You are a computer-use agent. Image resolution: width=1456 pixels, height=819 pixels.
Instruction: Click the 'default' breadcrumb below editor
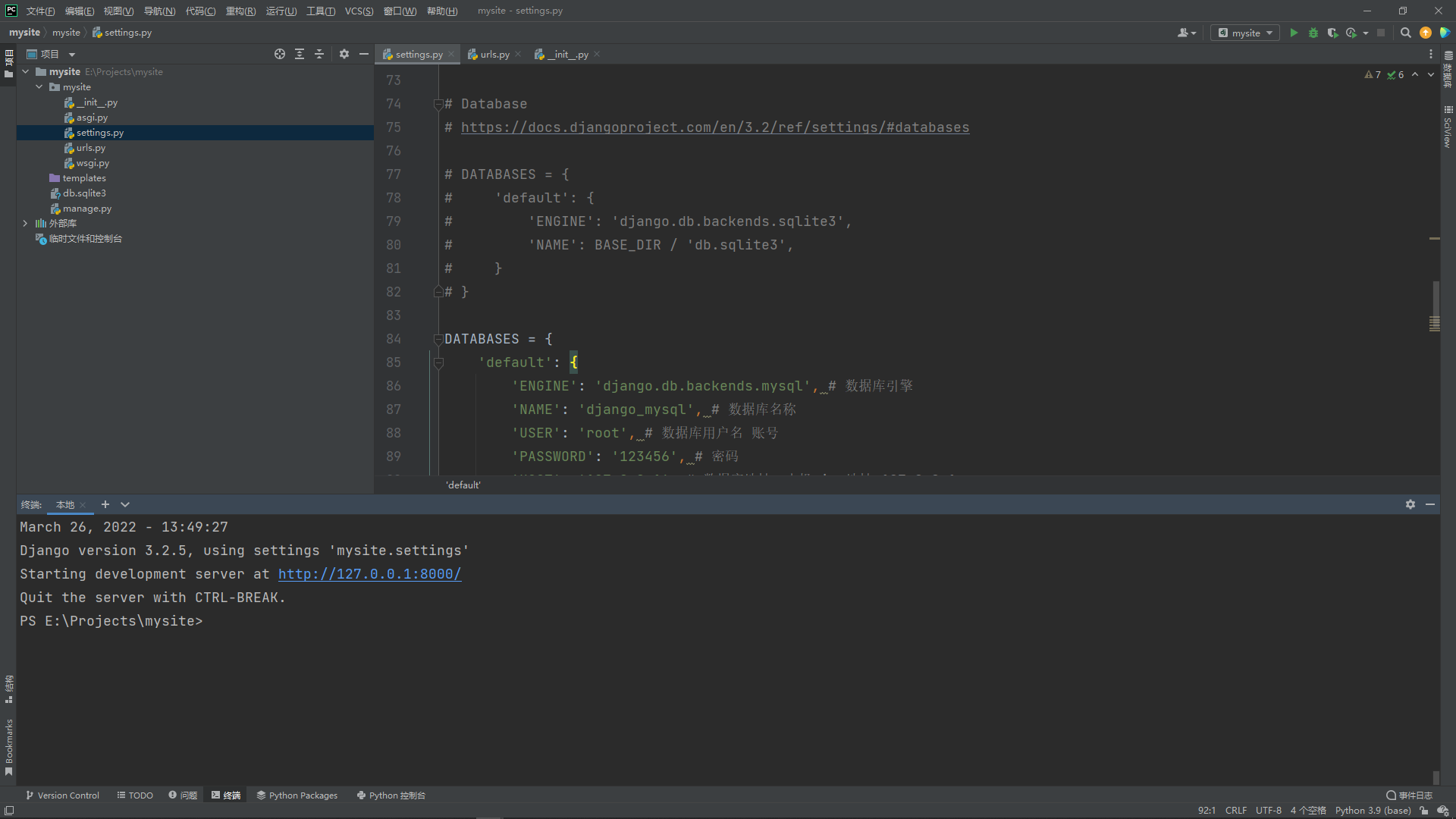[463, 485]
